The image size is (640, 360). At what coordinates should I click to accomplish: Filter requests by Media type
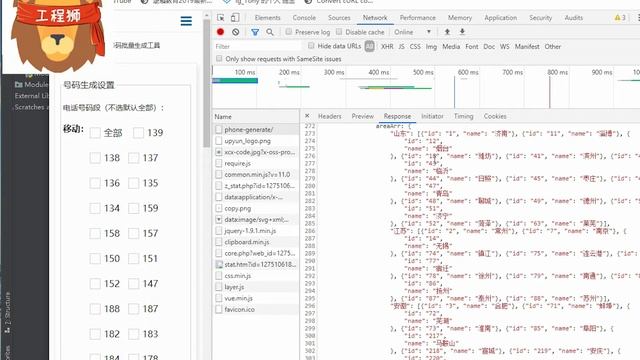[451, 47]
